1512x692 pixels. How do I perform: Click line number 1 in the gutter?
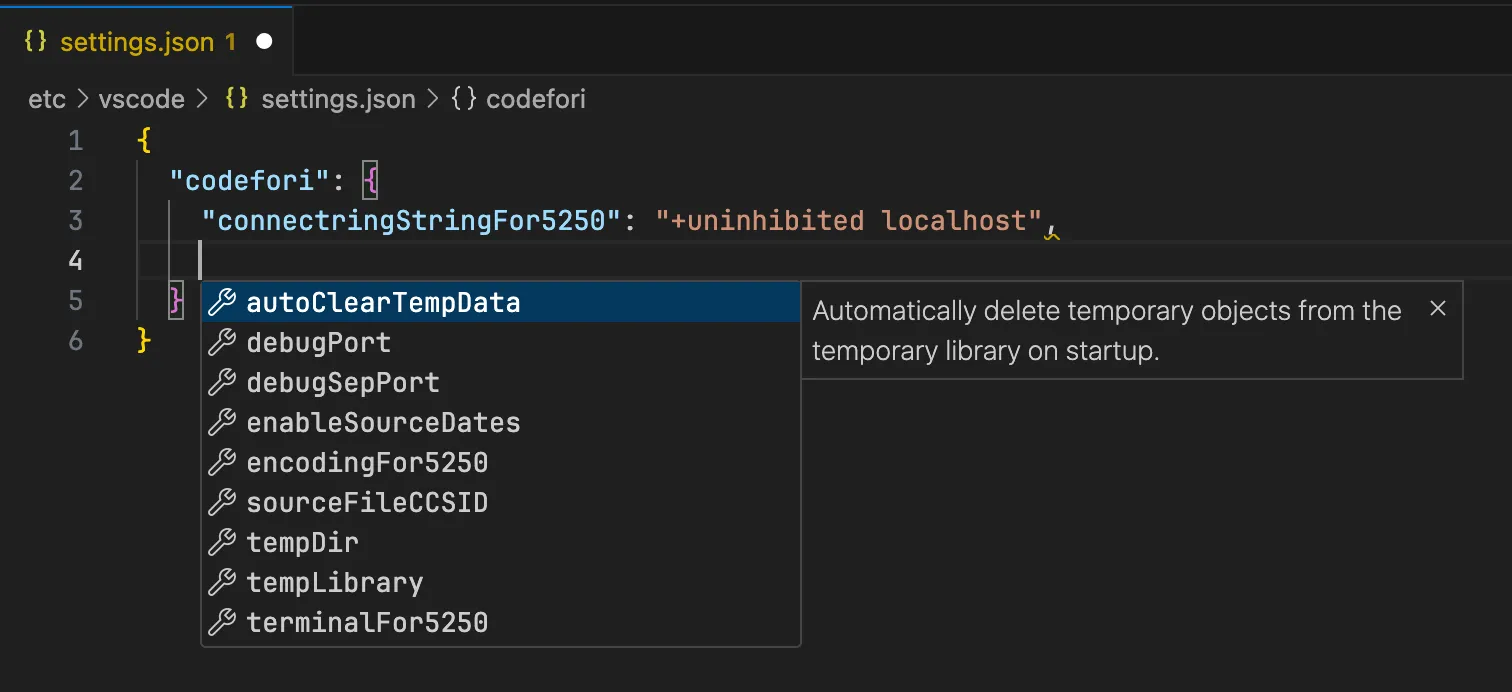click(76, 141)
